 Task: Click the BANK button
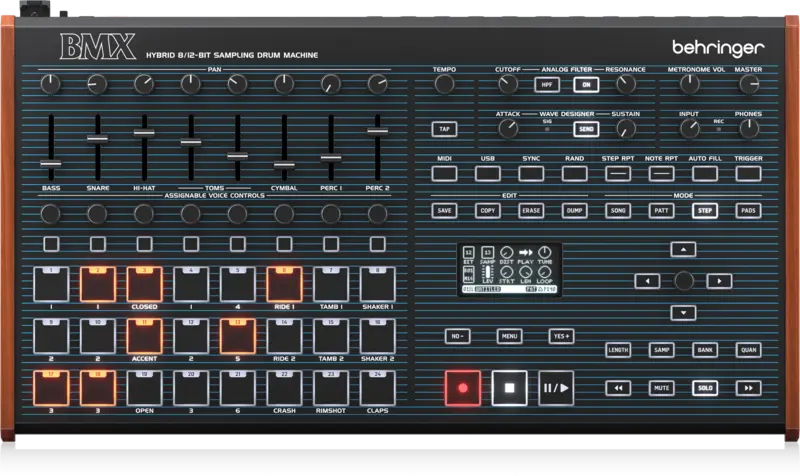coord(705,350)
